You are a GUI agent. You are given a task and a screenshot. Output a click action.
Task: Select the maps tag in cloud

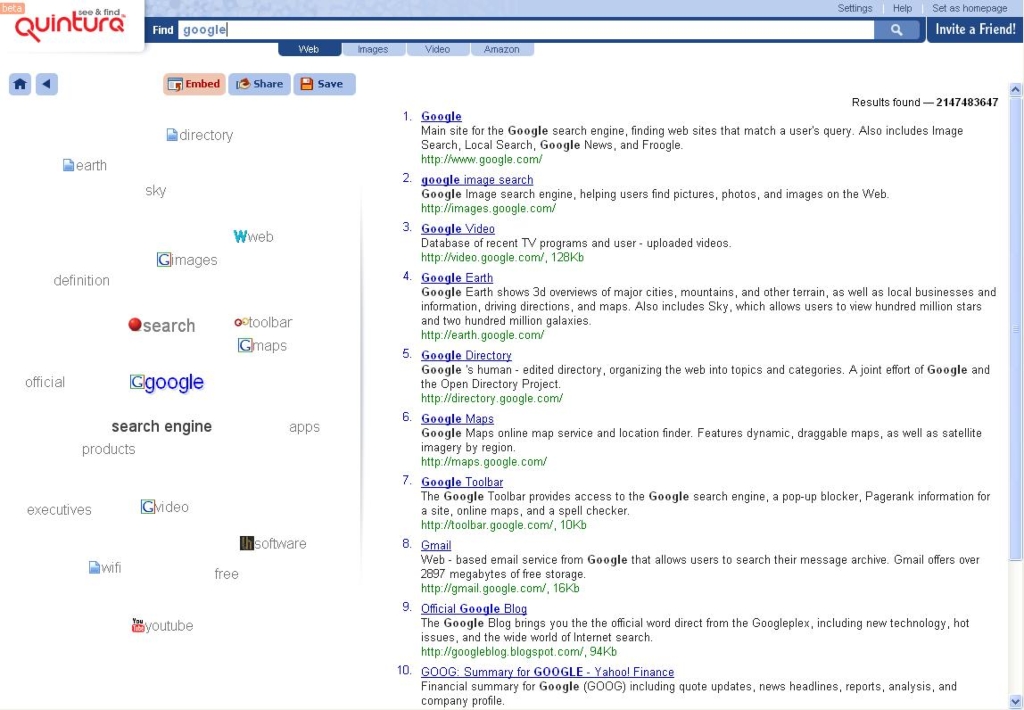click(x=263, y=346)
